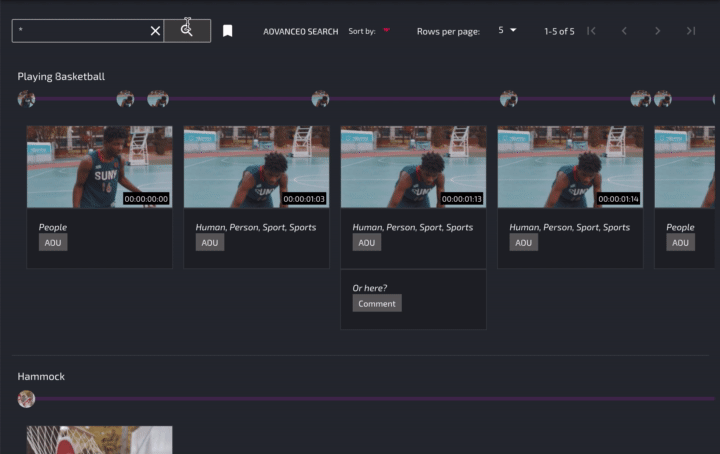
Task: Select first timeline marker on Playing Basketball track
Action: click(27, 99)
